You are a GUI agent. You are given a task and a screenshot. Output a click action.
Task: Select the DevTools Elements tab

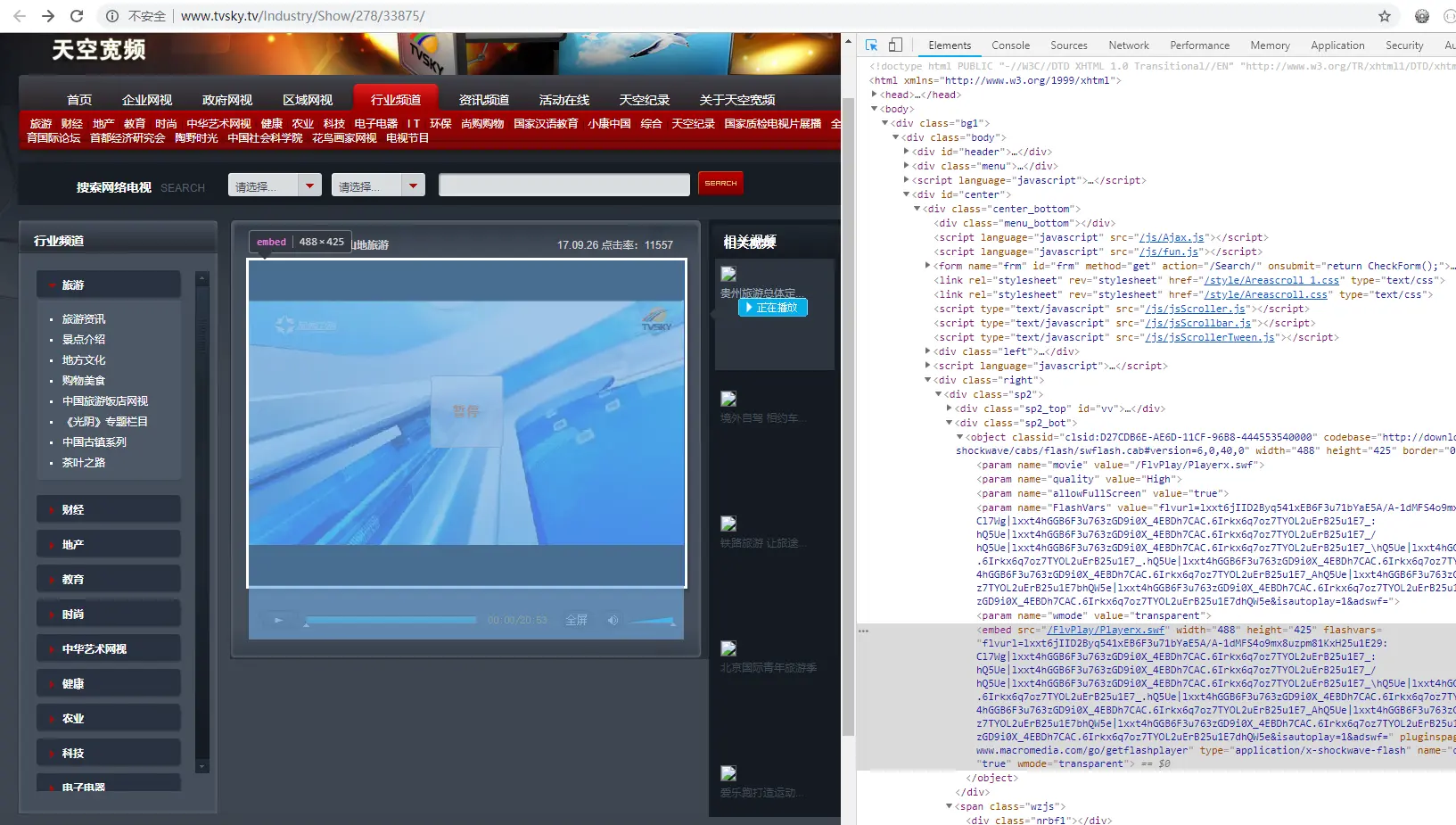950,45
